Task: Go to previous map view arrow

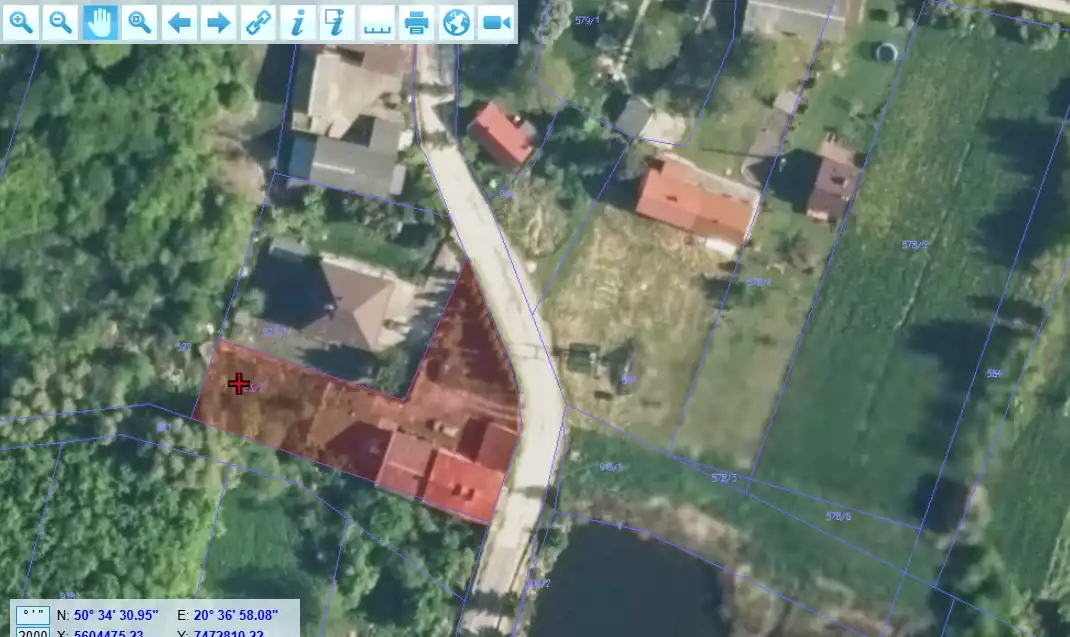Action: point(179,22)
